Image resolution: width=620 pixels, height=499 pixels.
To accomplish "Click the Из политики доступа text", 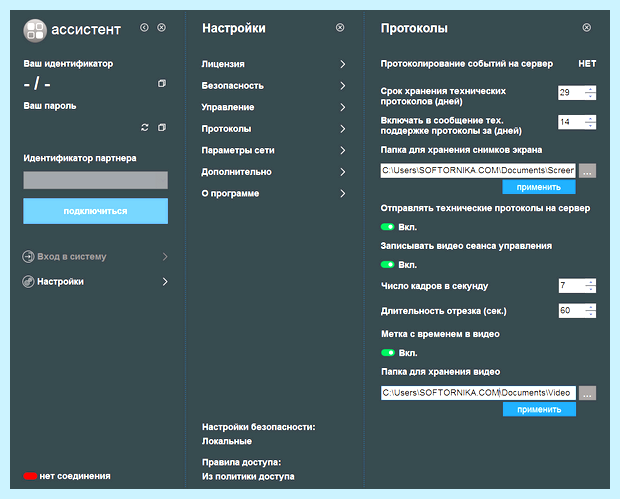I will [x=248, y=476].
